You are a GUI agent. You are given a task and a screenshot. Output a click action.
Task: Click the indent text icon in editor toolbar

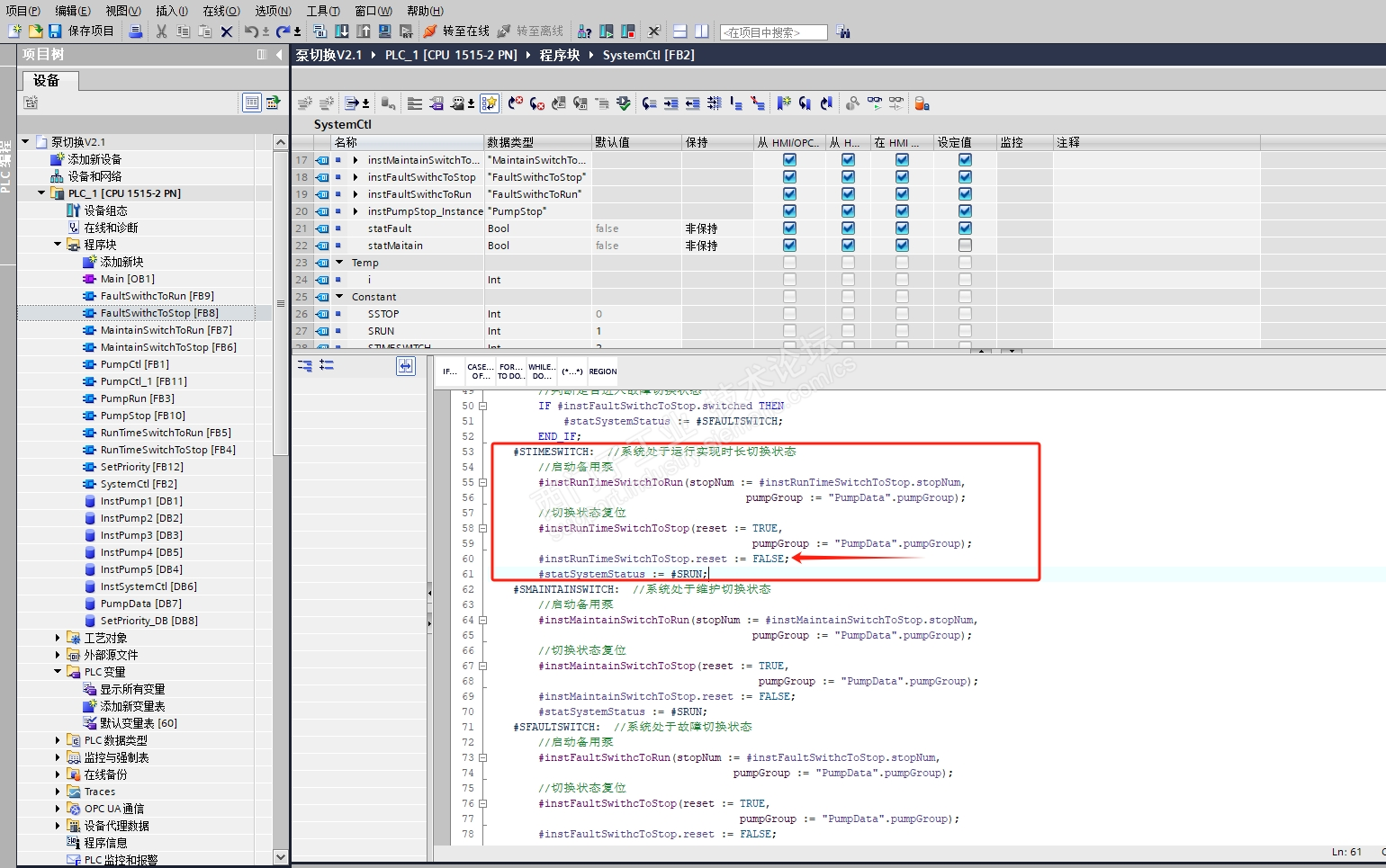coord(670,103)
